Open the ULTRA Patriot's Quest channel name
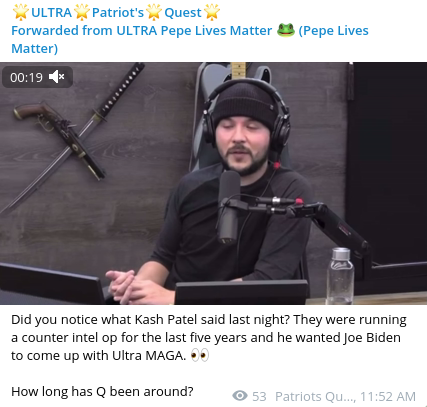427x407 pixels. tap(116, 12)
